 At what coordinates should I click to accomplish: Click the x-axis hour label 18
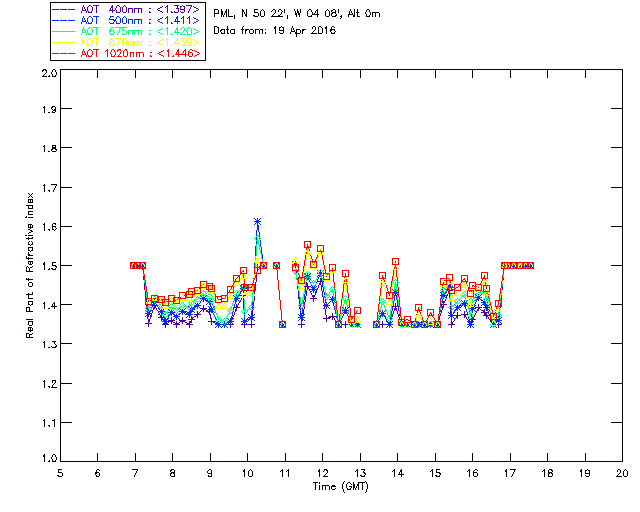pyautogui.click(x=547, y=473)
